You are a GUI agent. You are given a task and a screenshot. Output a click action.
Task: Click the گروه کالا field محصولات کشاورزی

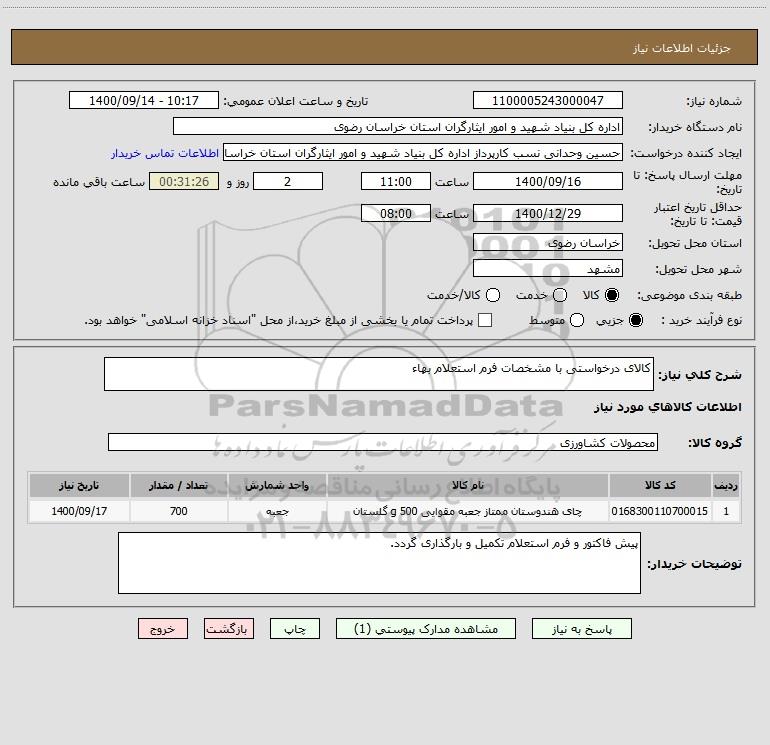[383, 442]
